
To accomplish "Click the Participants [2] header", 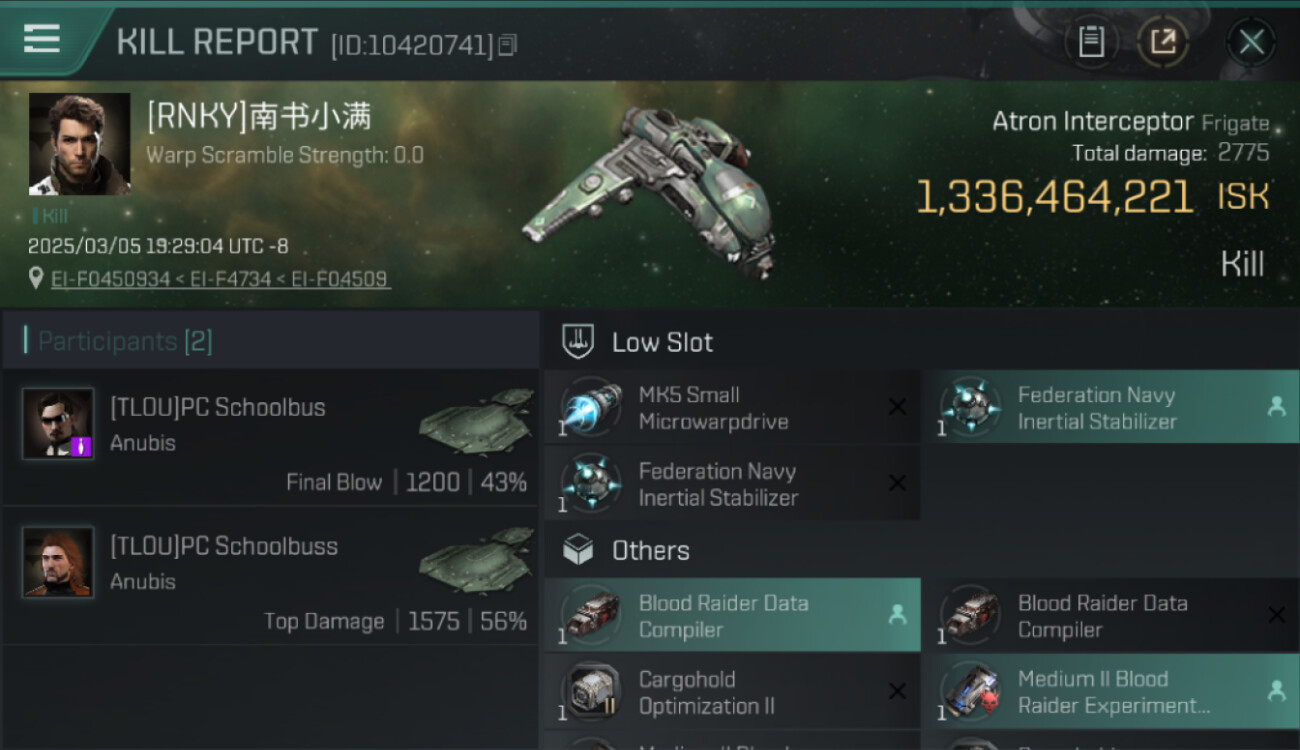I will pos(118,341).
